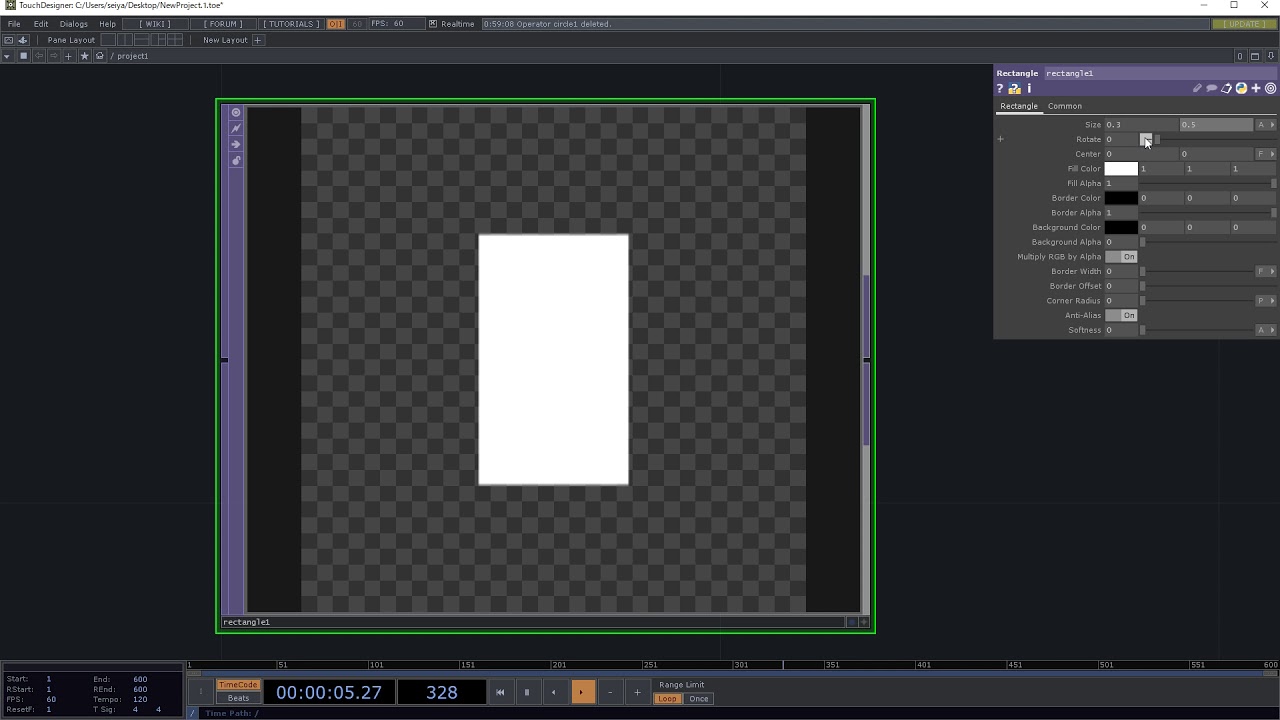The height and width of the screenshot is (720, 1280).
Task: Open the FORUM link
Action: tap(224, 24)
